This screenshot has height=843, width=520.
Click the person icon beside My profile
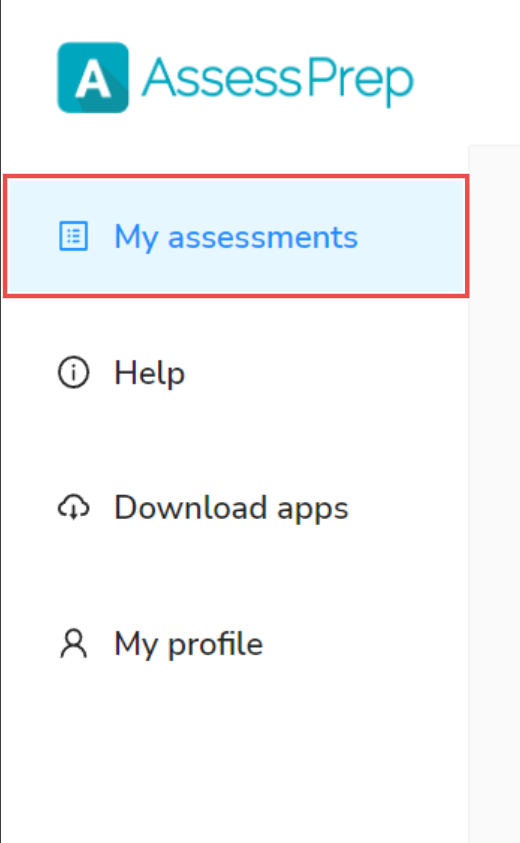coord(73,644)
